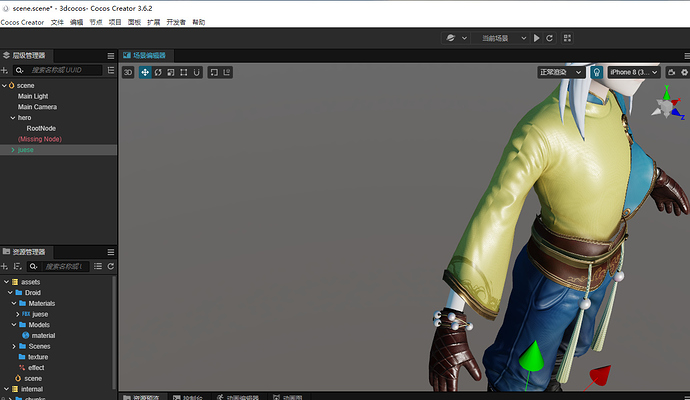This screenshot has height=400, width=690.
Task: Open the QR code preview icon
Action: pyautogui.click(x=567, y=38)
